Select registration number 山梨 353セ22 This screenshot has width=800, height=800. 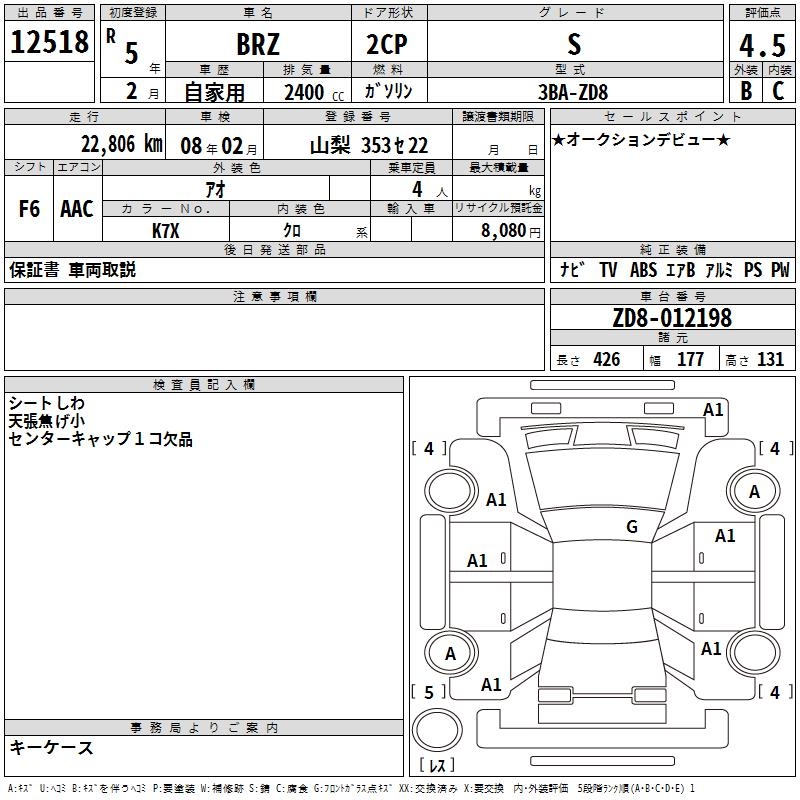(369, 146)
